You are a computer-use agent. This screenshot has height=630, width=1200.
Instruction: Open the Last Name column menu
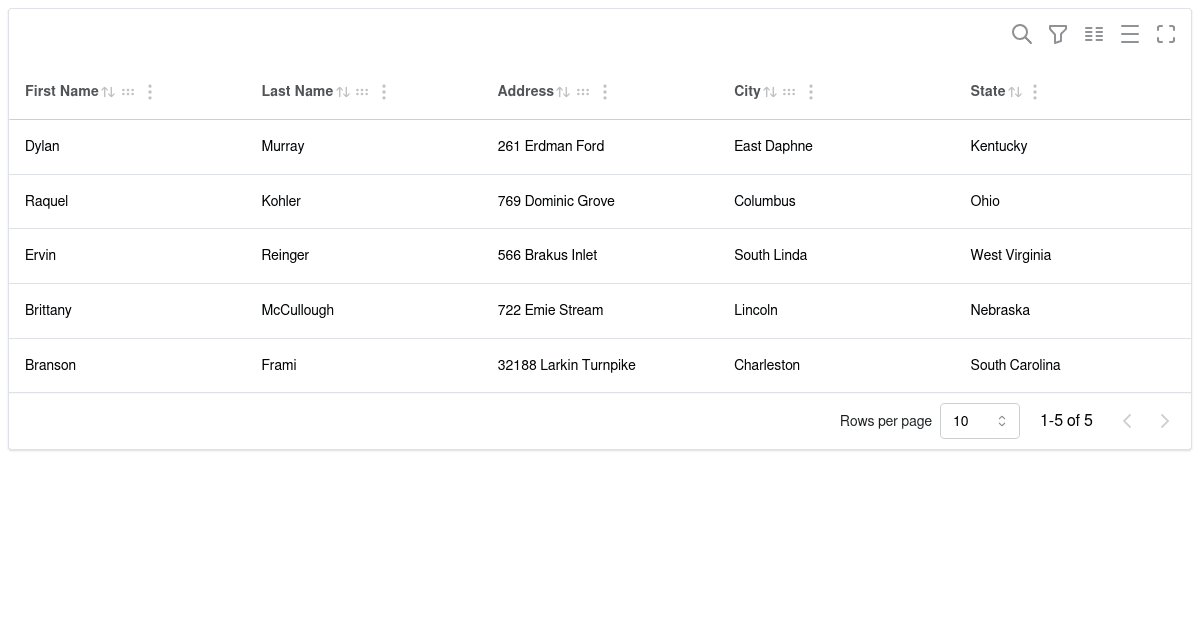384,91
